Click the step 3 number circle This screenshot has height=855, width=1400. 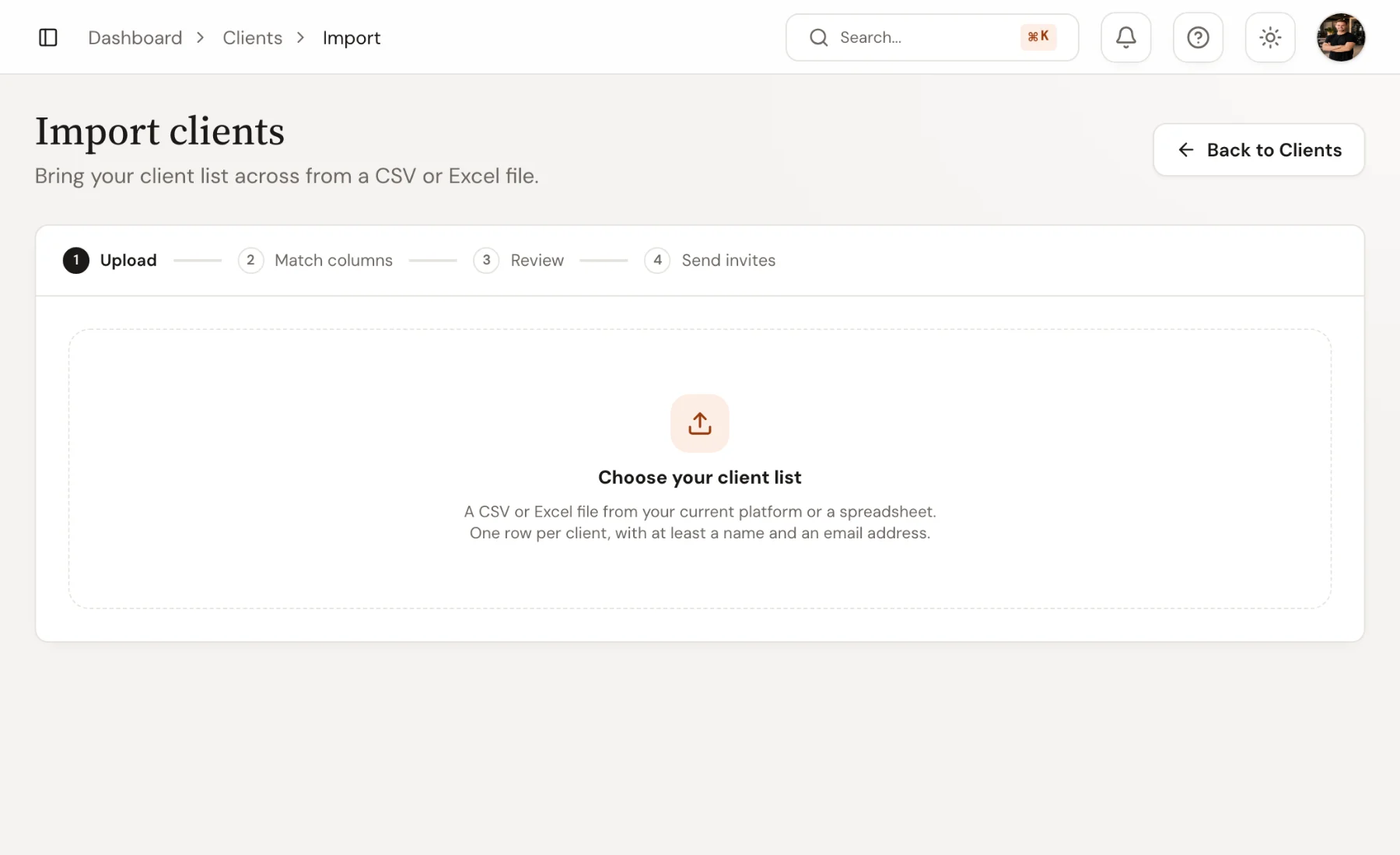pos(486,260)
